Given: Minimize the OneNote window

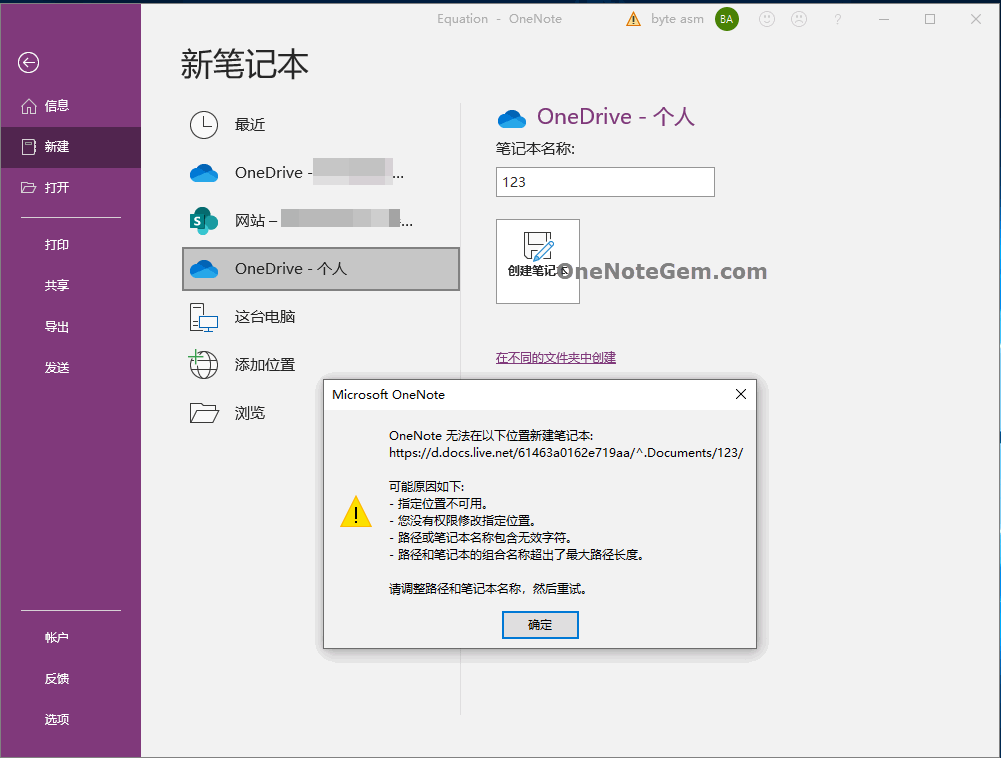Looking at the screenshot, I should [884, 19].
